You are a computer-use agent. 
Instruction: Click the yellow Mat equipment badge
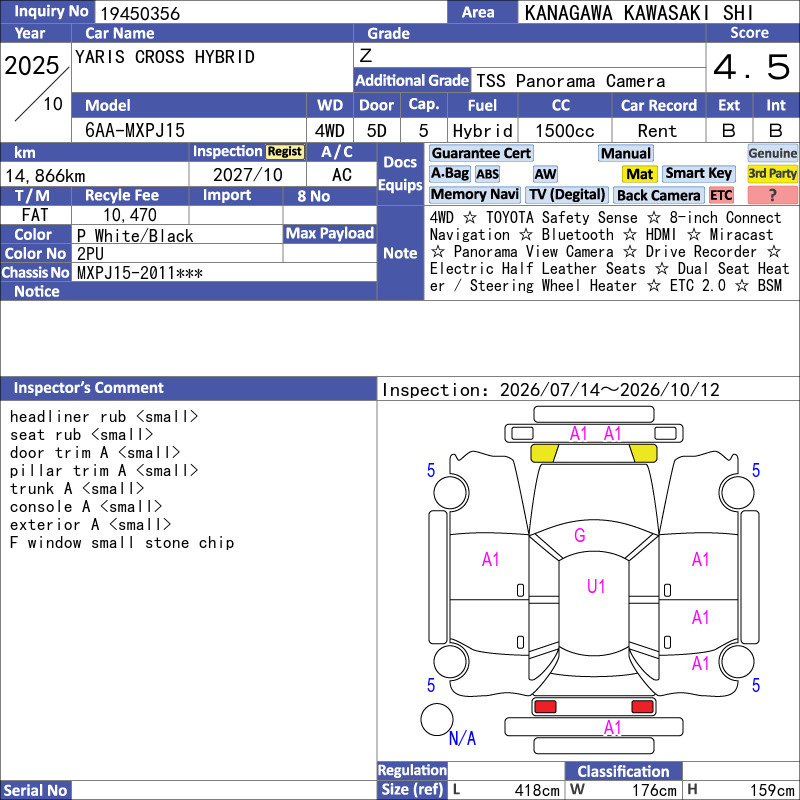(x=639, y=174)
